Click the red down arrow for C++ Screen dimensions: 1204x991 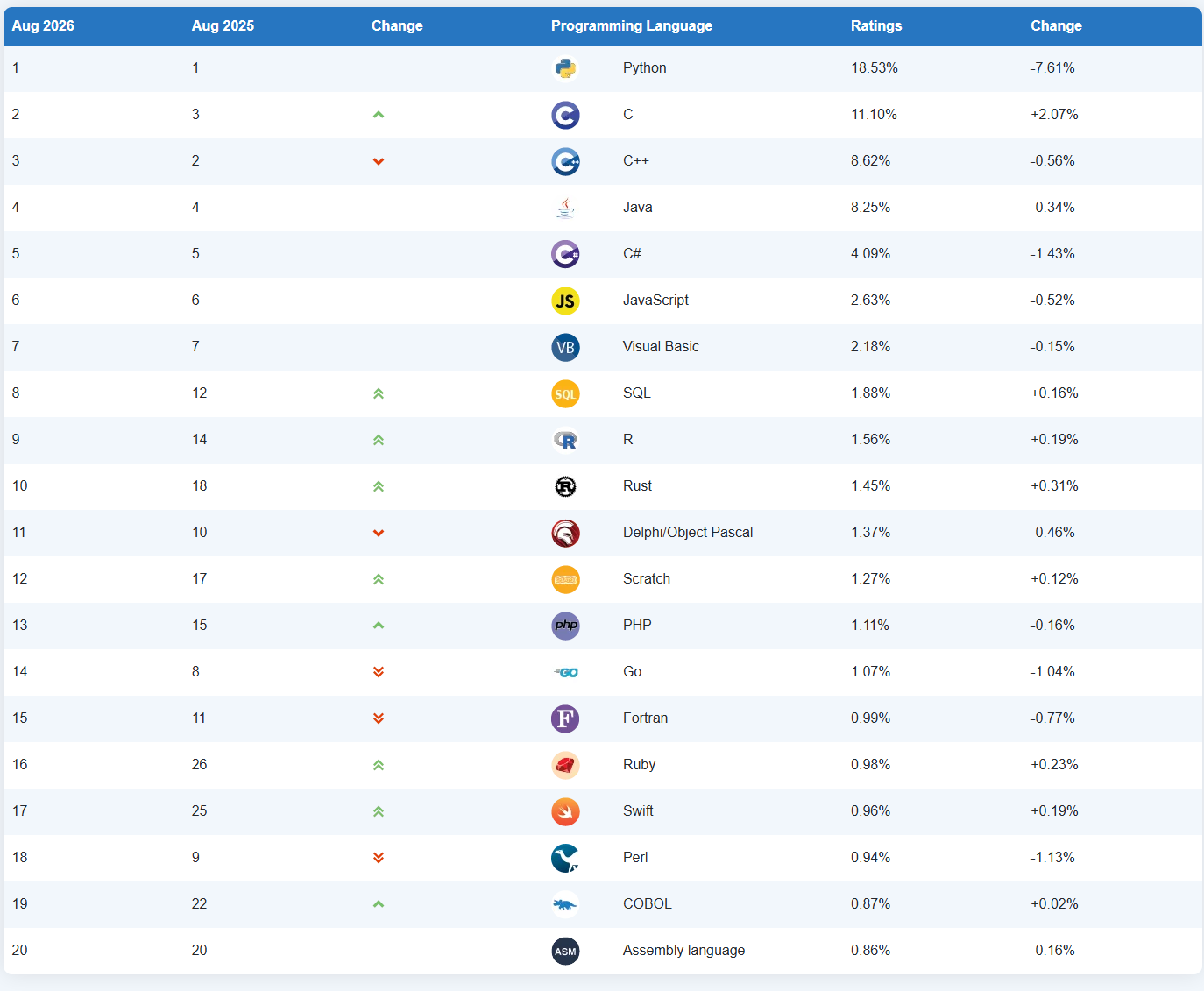(379, 161)
